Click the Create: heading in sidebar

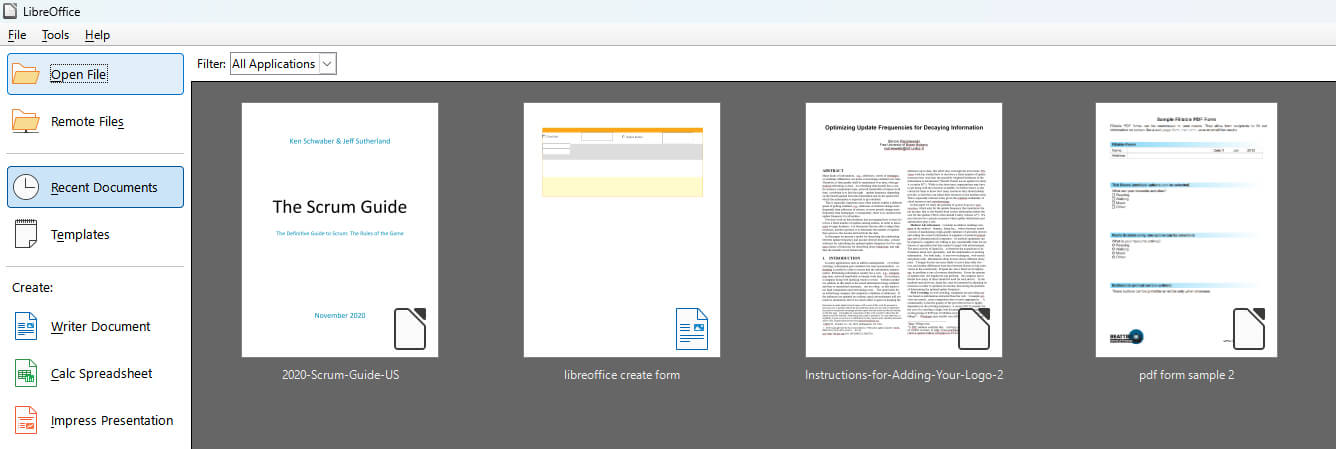tap(32, 287)
